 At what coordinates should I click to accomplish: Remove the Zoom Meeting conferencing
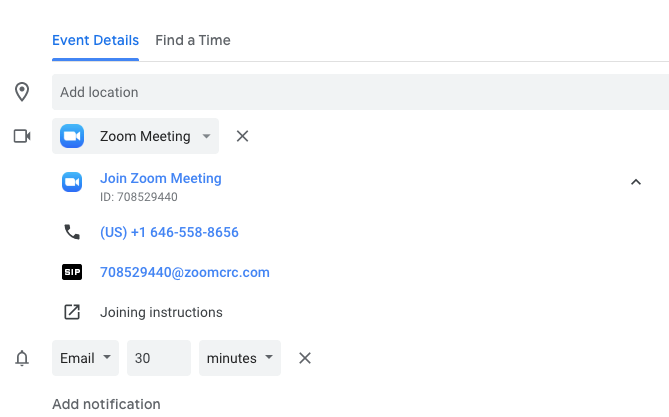tap(242, 136)
